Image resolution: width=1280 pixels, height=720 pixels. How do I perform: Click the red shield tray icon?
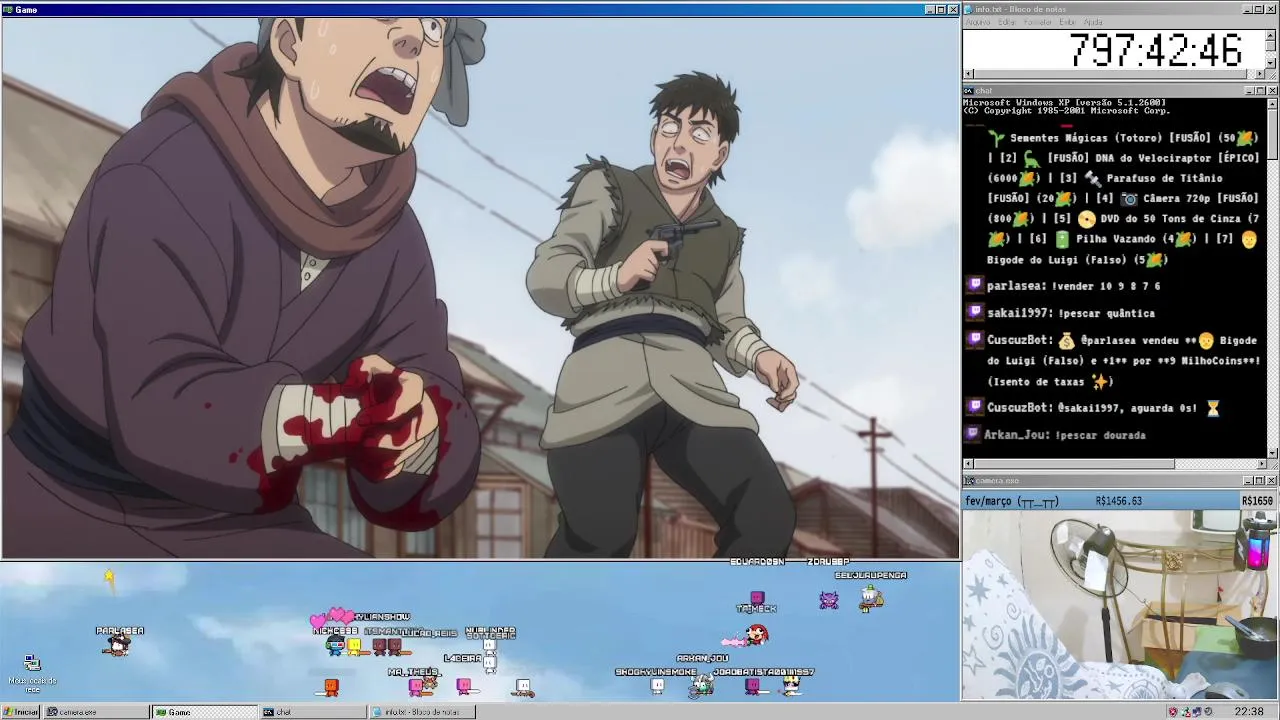coord(1173,712)
